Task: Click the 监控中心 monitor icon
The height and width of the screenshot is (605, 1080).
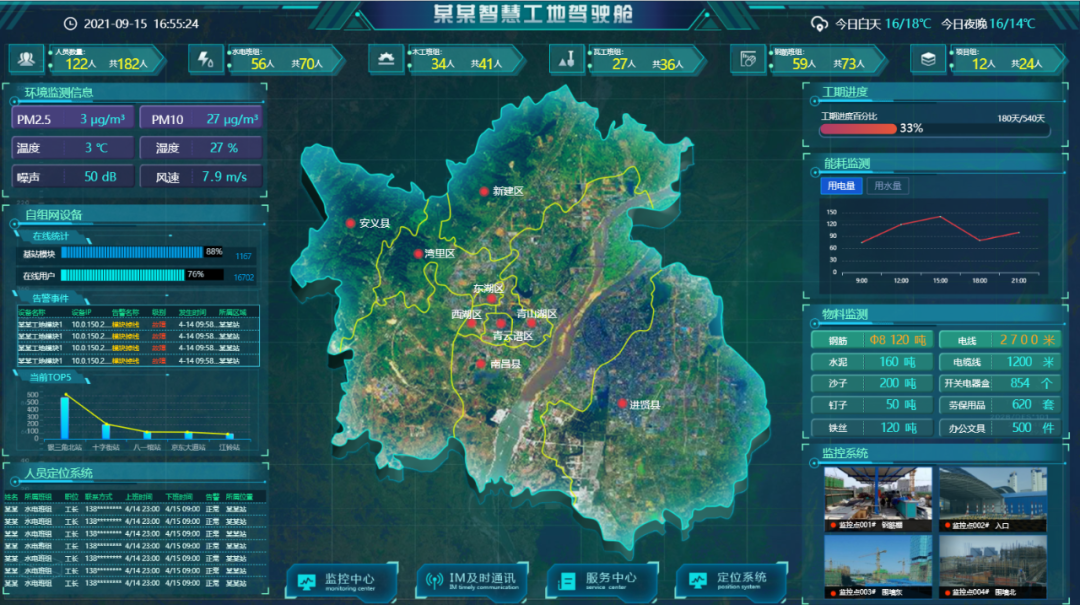Action: tap(307, 582)
